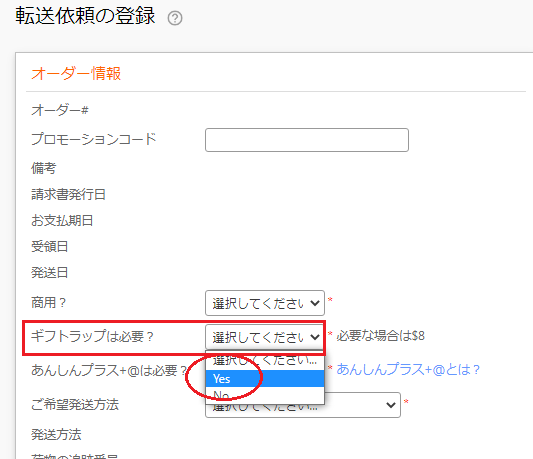Expand the ご希望発送方法 dropdown arrow
The width and height of the screenshot is (533, 459).
point(391,405)
